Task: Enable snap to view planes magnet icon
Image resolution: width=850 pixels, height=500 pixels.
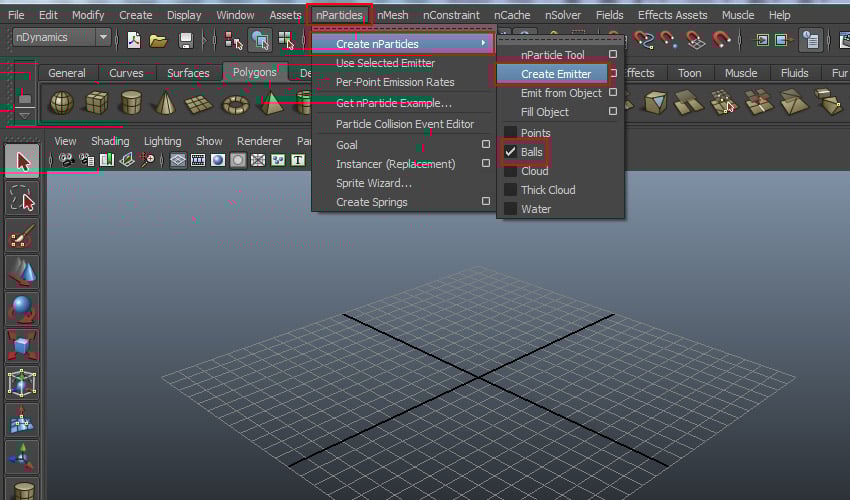Action: [x=695, y=40]
